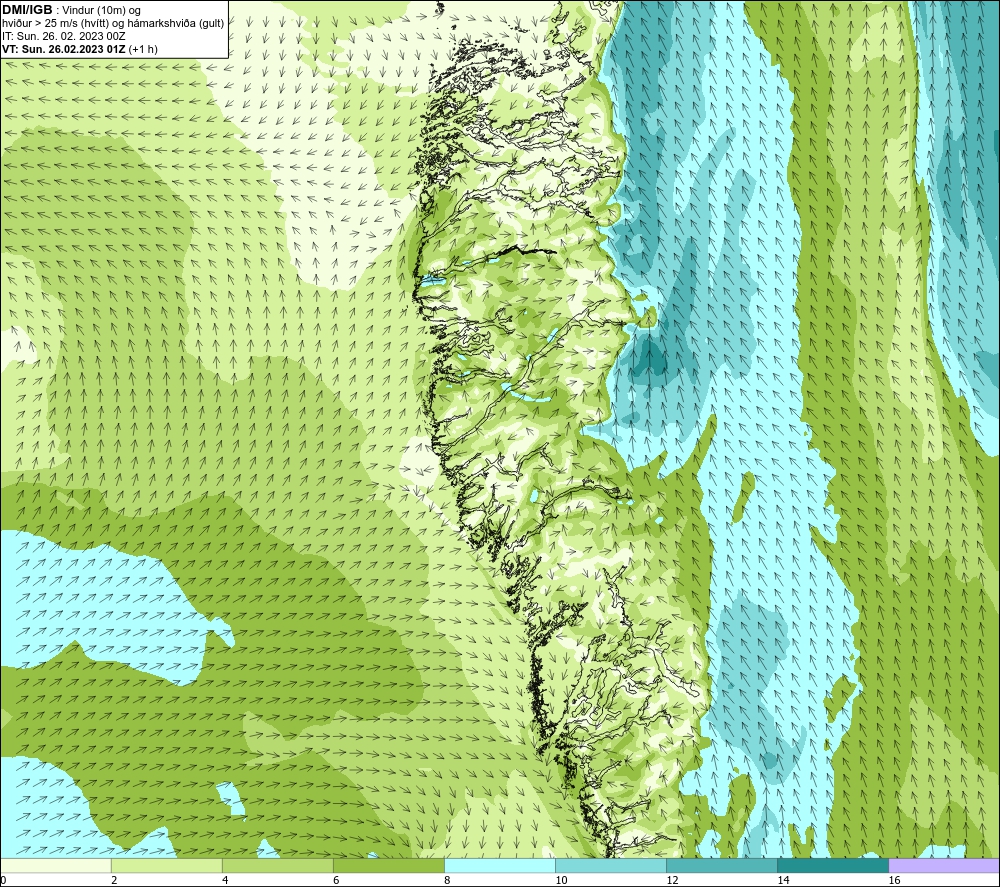Click the legend label '16'

pyautogui.click(x=894, y=881)
